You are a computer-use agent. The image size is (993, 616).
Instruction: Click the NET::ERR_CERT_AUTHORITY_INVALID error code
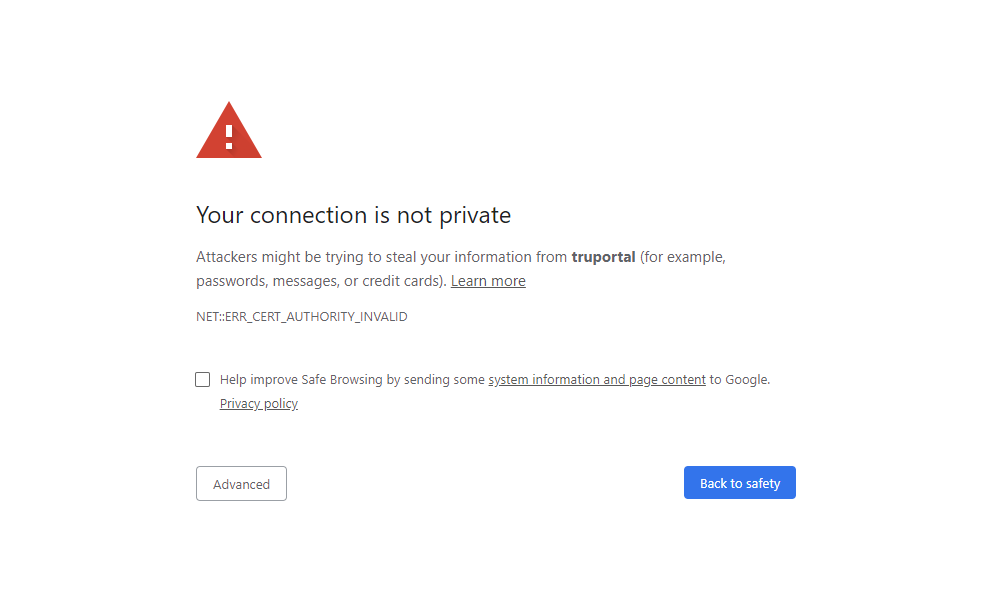click(302, 317)
